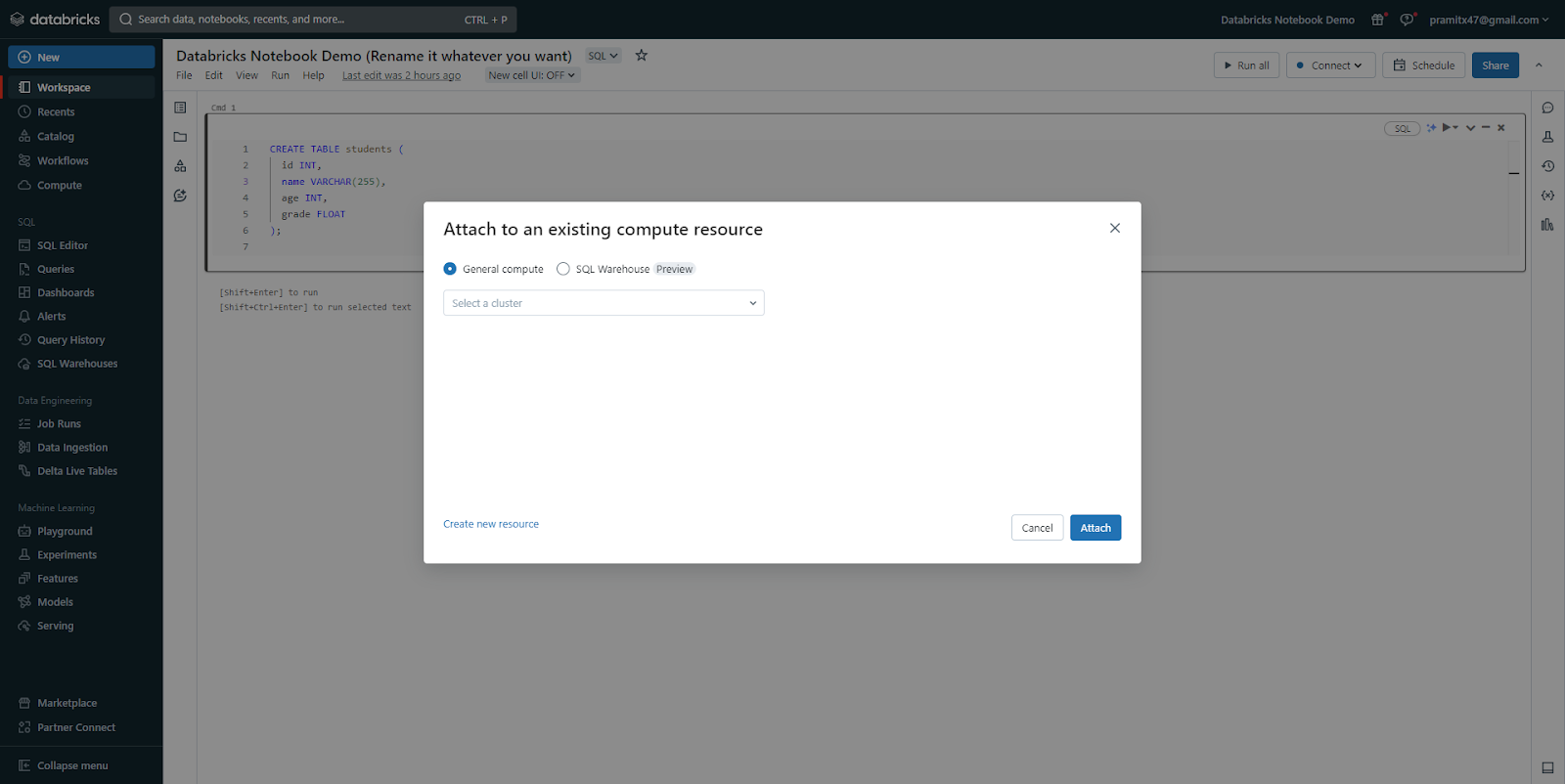This screenshot has width=1565, height=784.
Task: Open the help chat bubble icon in top bar
Action: 1407,20
